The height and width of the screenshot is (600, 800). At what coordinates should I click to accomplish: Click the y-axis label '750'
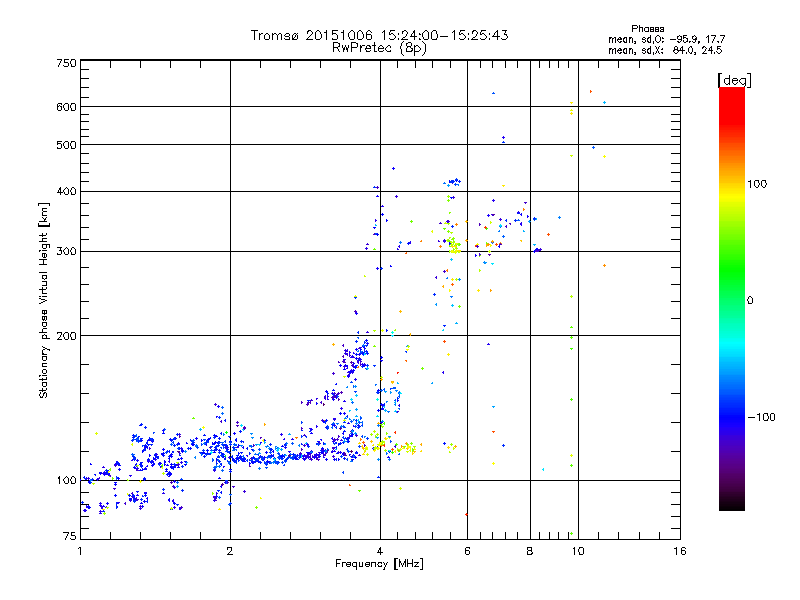pyautogui.click(x=66, y=63)
